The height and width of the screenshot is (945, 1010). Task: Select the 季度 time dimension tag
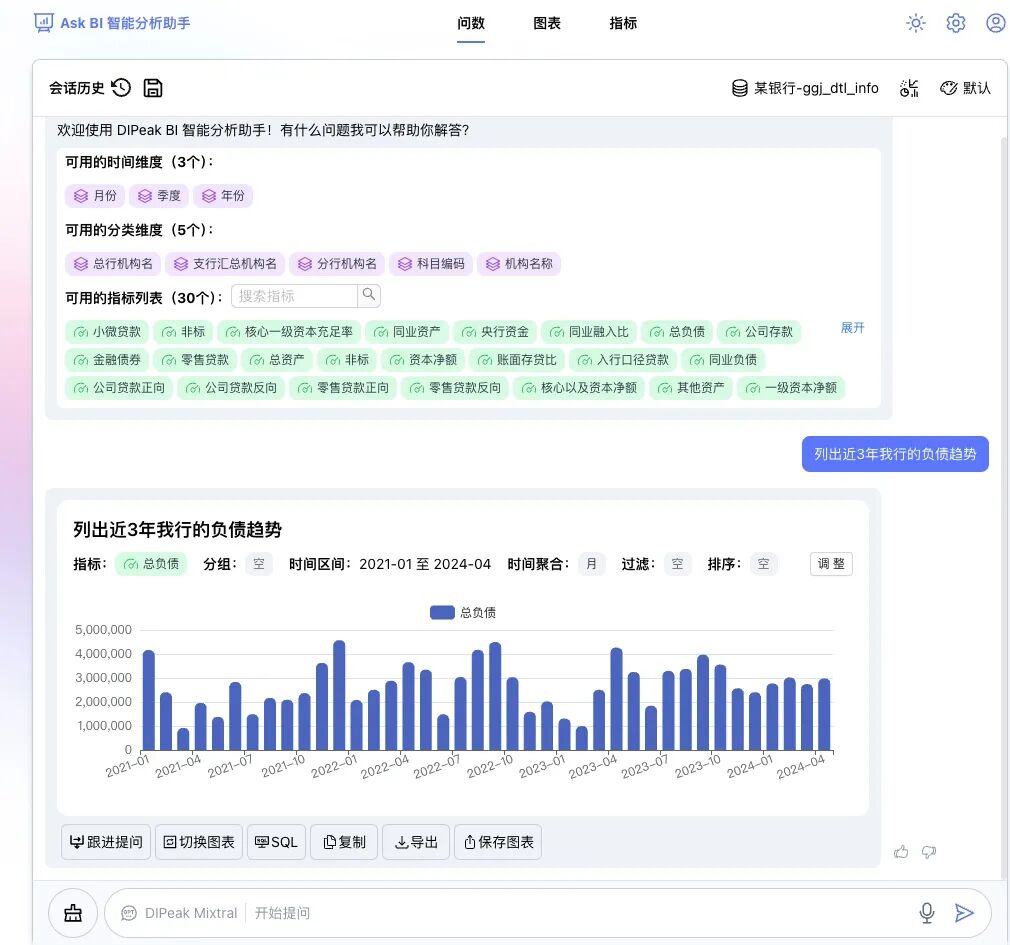click(159, 196)
